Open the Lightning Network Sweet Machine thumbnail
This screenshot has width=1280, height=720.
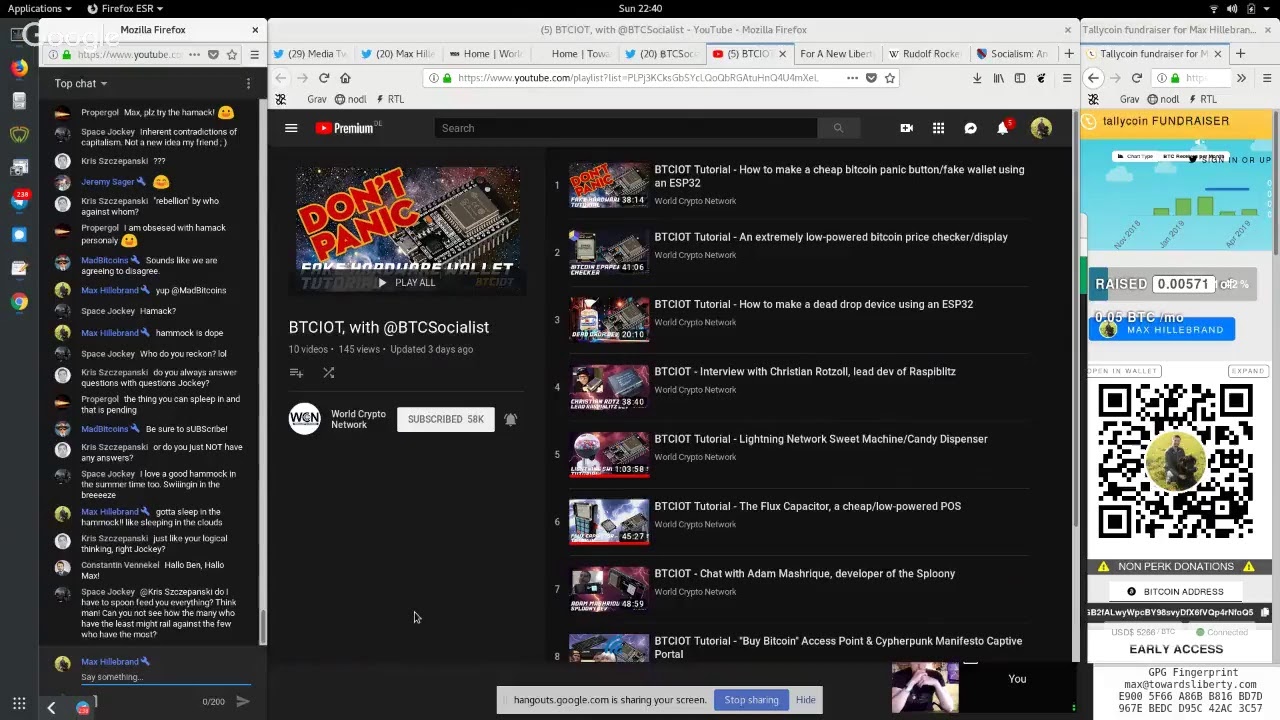tap(609, 454)
